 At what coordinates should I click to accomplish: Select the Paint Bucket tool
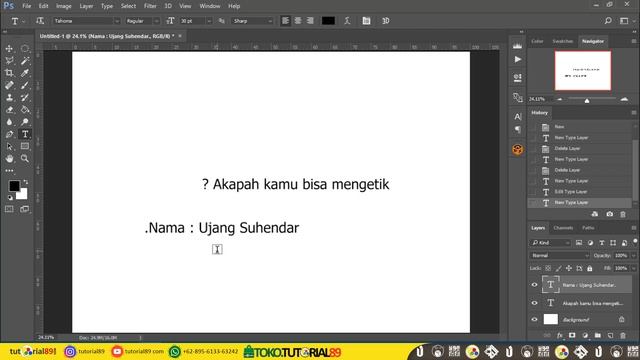[25, 110]
